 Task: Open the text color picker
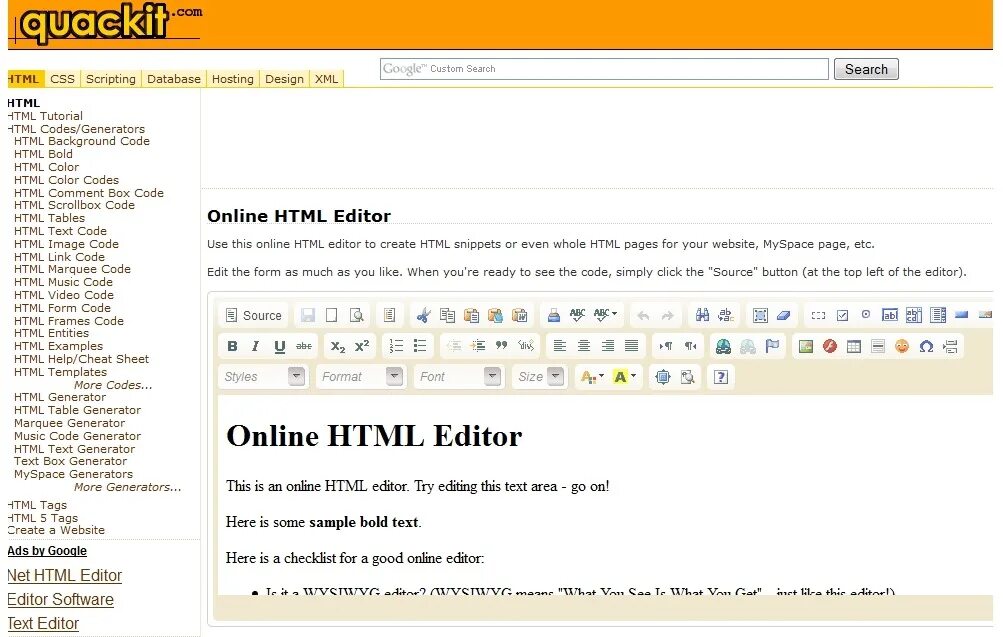pyautogui.click(x=588, y=376)
